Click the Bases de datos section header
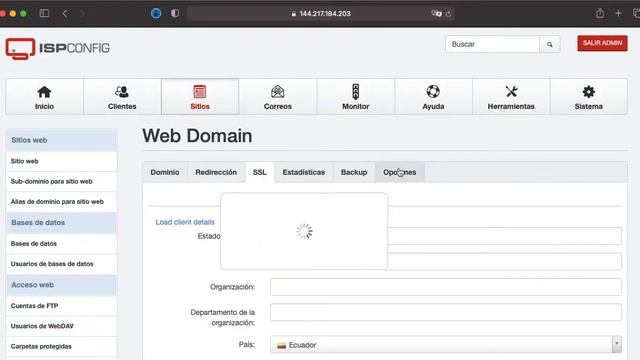The width and height of the screenshot is (640, 360). point(61,223)
